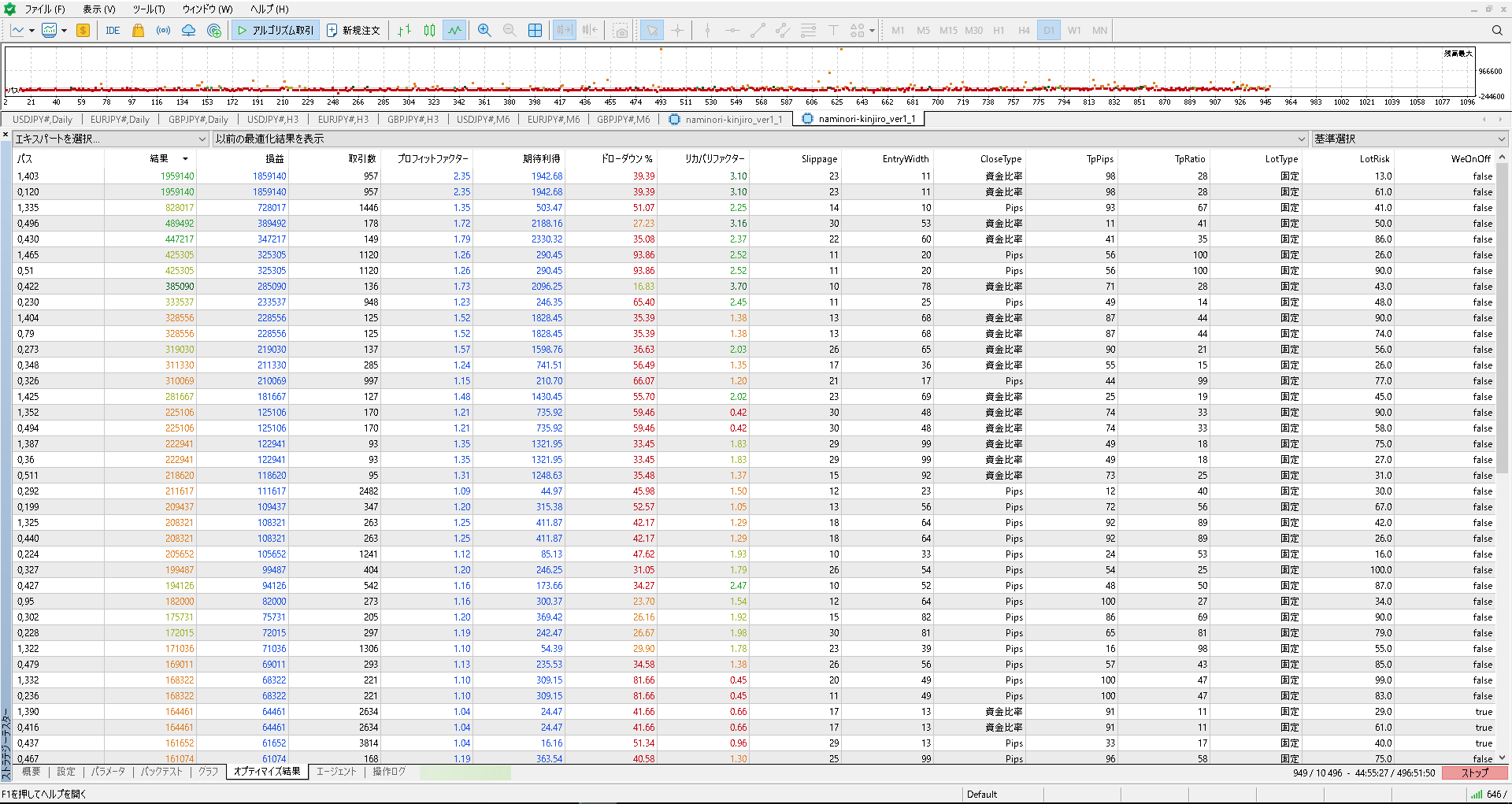Select the H4 timeframe

click(x=1024, y=31)
